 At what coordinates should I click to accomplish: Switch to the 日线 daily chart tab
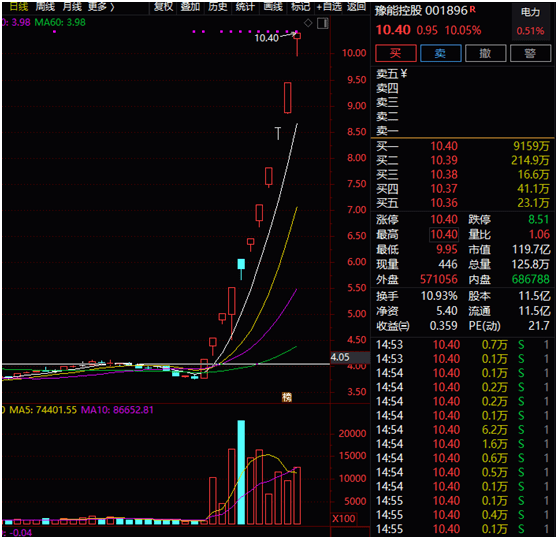coord(18,6)
